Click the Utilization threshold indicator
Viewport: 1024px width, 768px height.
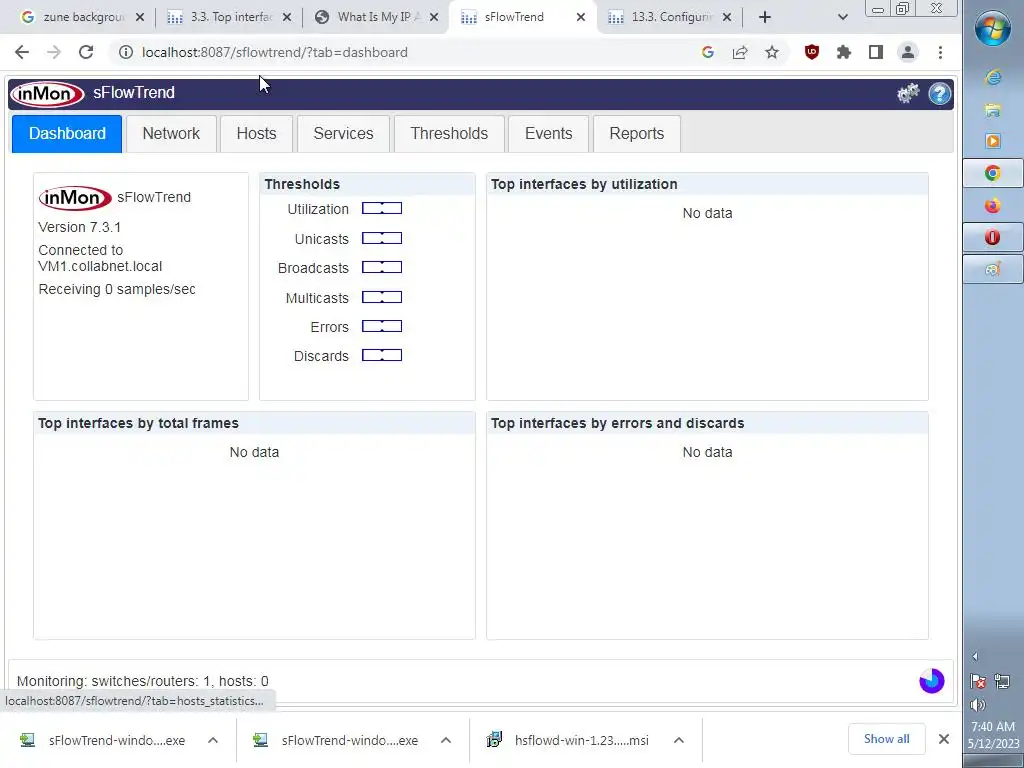(x=382, y=208)
